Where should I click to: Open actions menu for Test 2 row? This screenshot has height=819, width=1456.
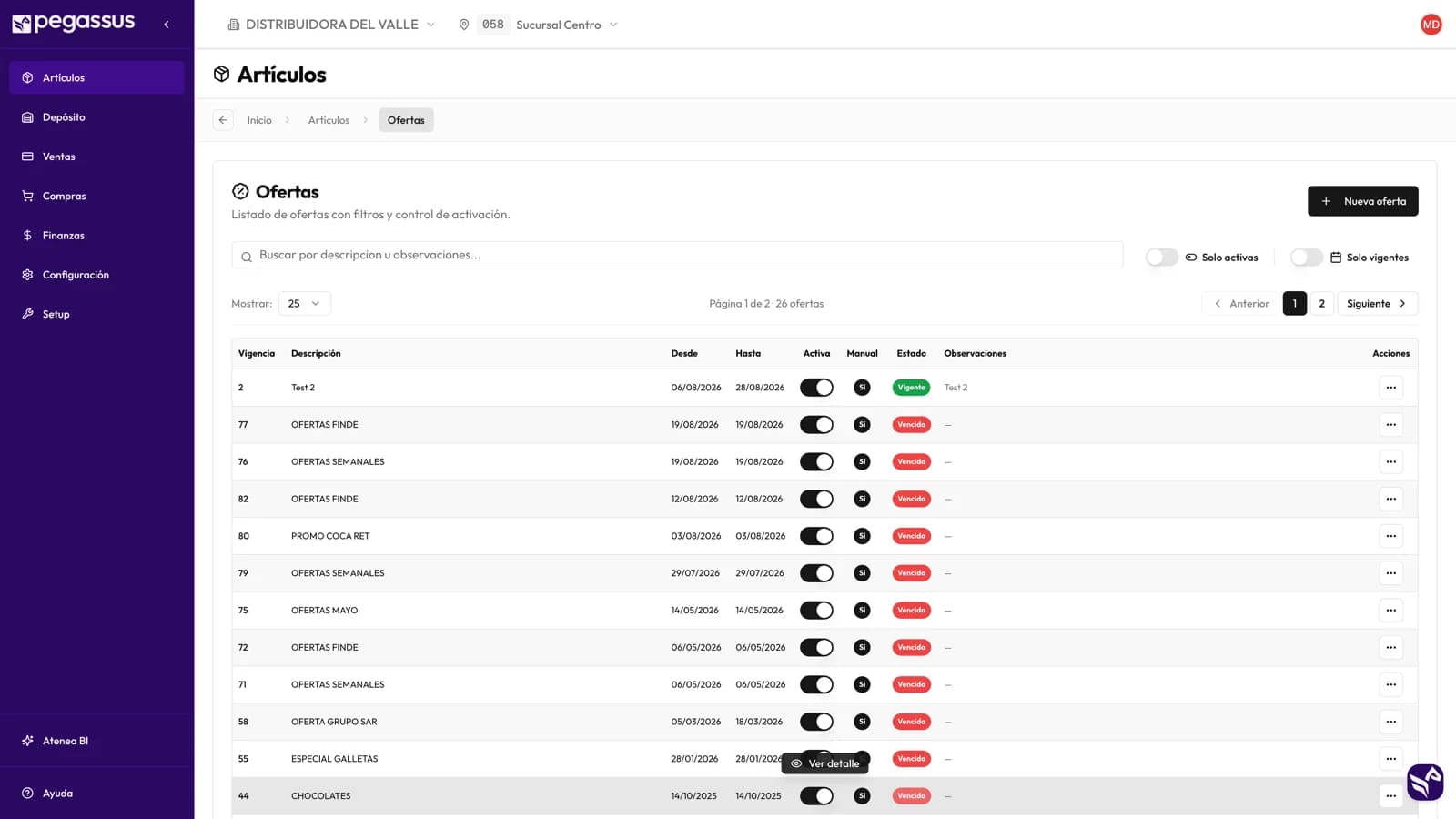[x=1390, y=388]
